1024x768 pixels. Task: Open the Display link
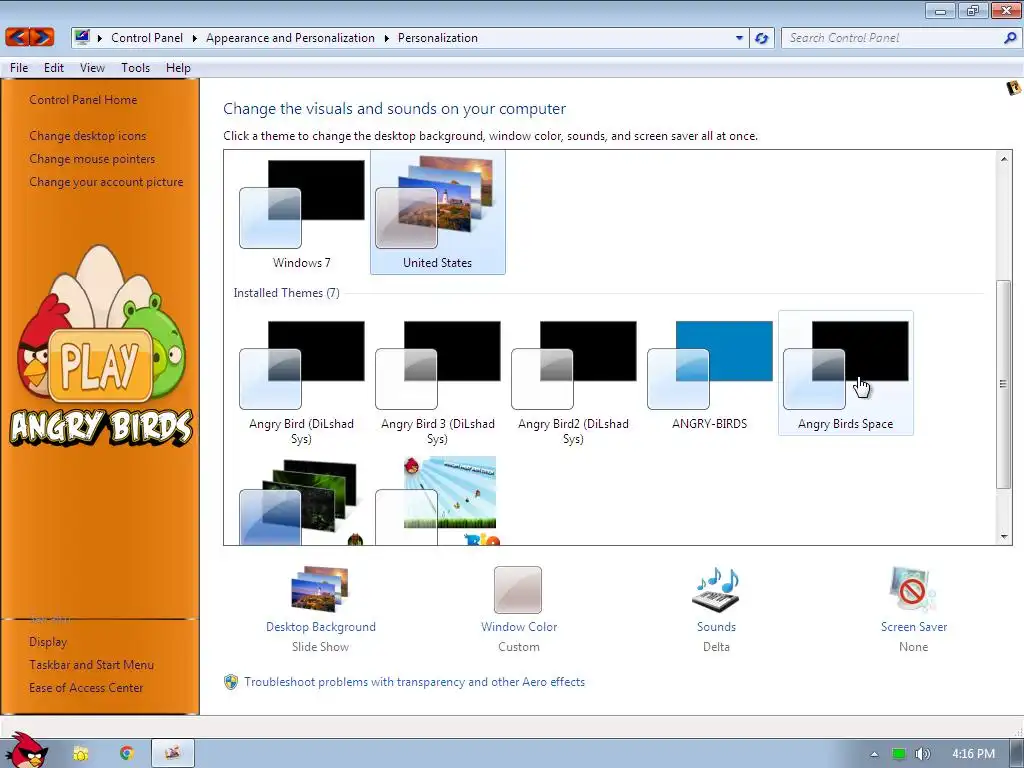pyautogui.click(x=48, y=642)
